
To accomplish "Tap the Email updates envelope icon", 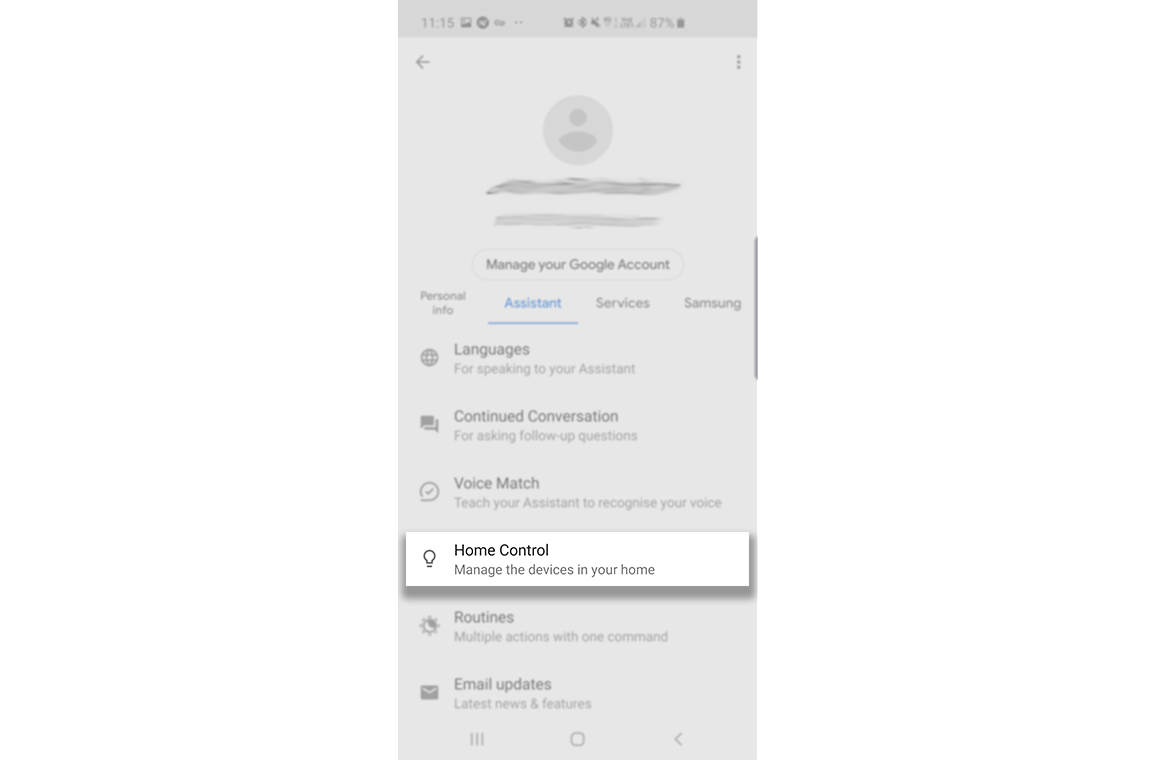I will pos(429,692).
